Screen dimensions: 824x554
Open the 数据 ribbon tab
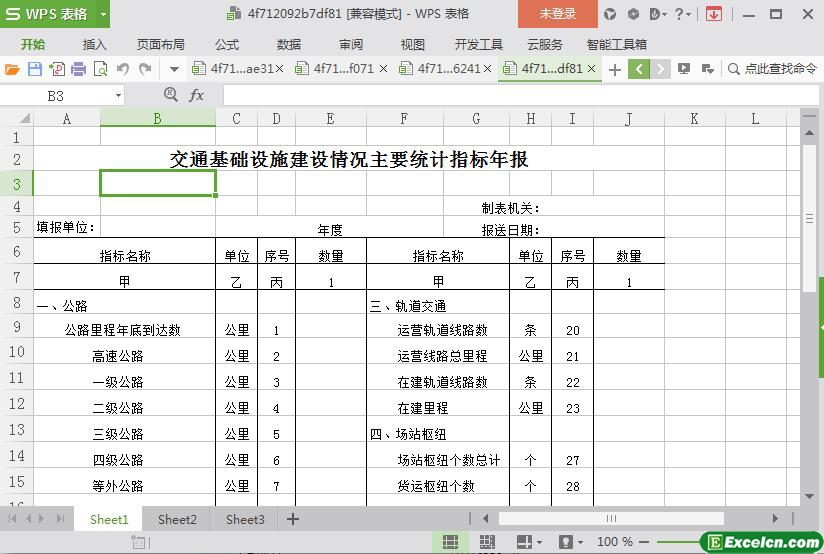click(x=289, y=45)
